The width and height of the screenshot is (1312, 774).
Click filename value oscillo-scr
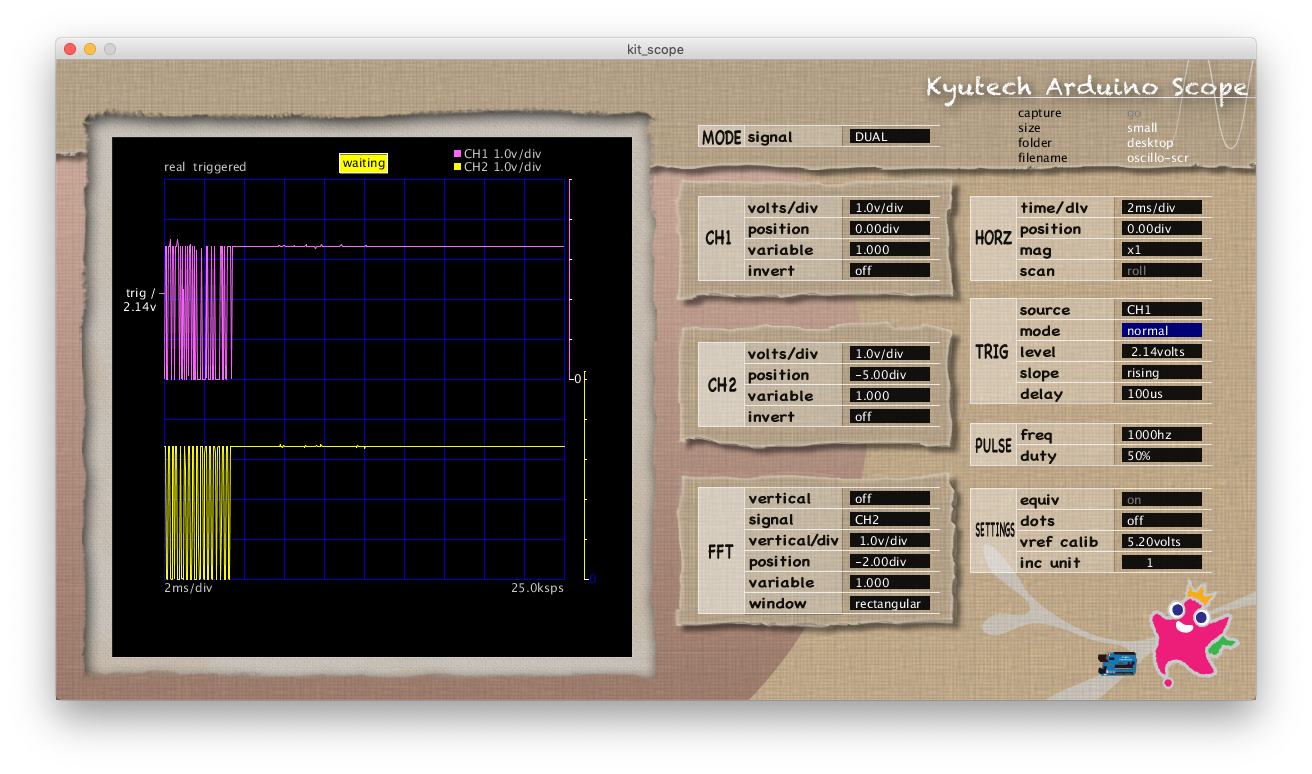[1158, 158]
